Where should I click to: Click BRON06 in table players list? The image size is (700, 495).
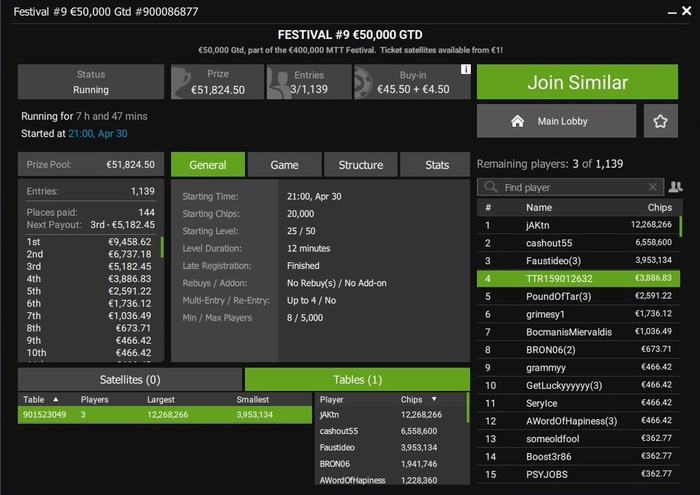point(334,464)
